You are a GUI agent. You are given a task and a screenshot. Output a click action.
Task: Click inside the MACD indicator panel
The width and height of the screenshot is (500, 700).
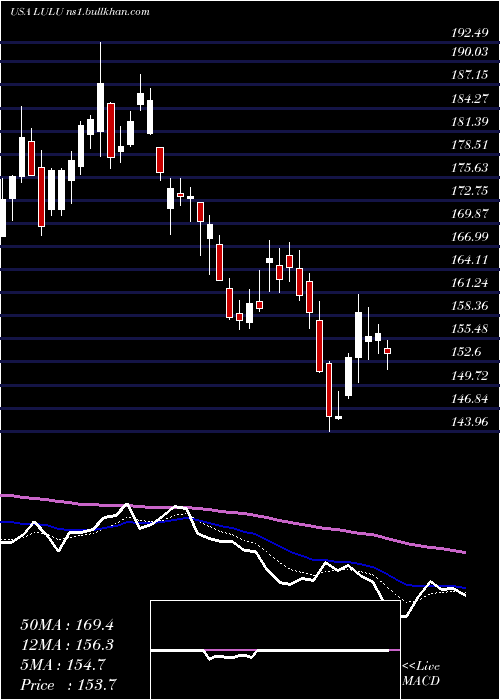click(275, 650)
